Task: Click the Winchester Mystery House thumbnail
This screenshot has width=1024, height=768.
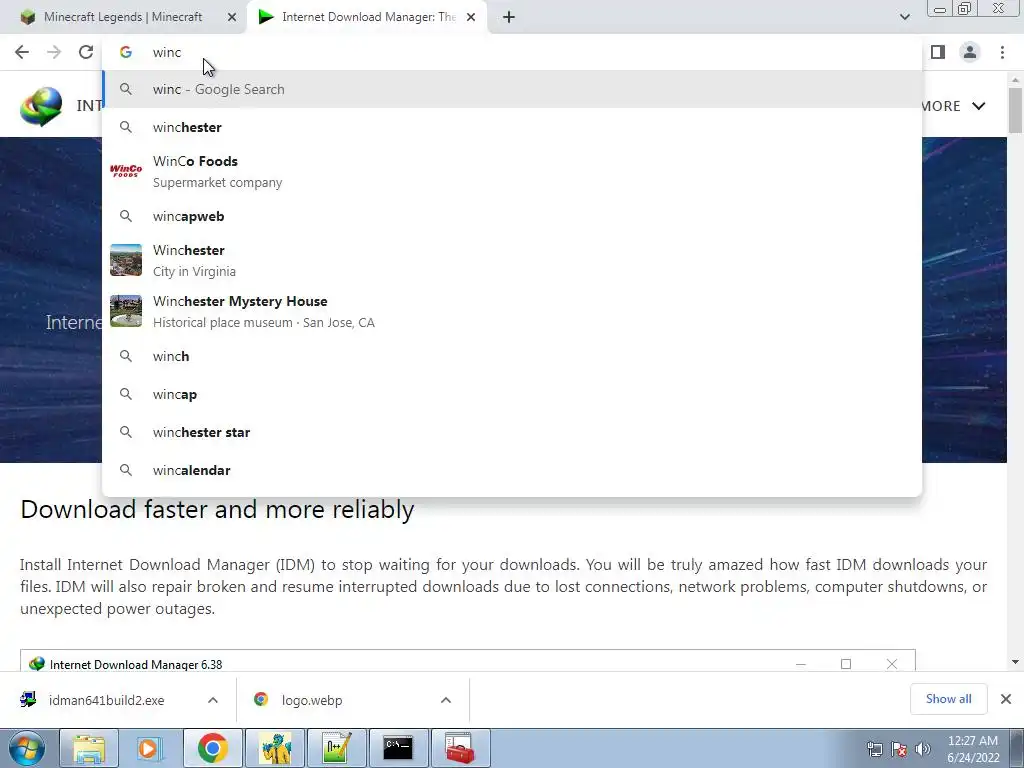Action: click(125, 311)
